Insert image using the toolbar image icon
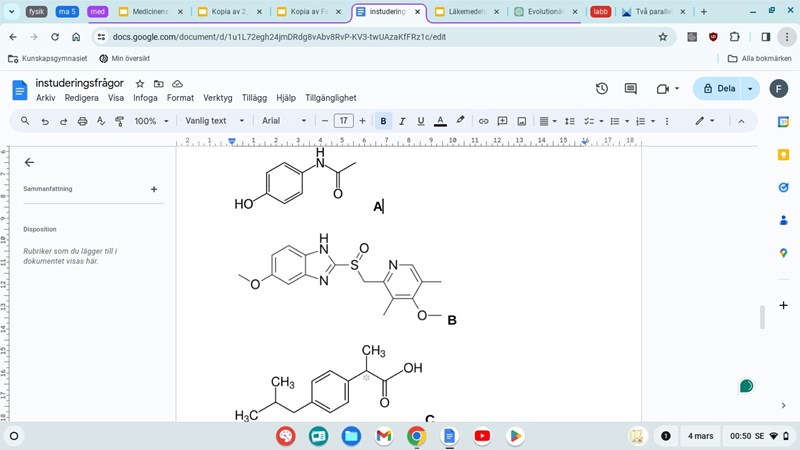This screenshot has height=450, width=800. pyautogui.click(x=521, y=121)
